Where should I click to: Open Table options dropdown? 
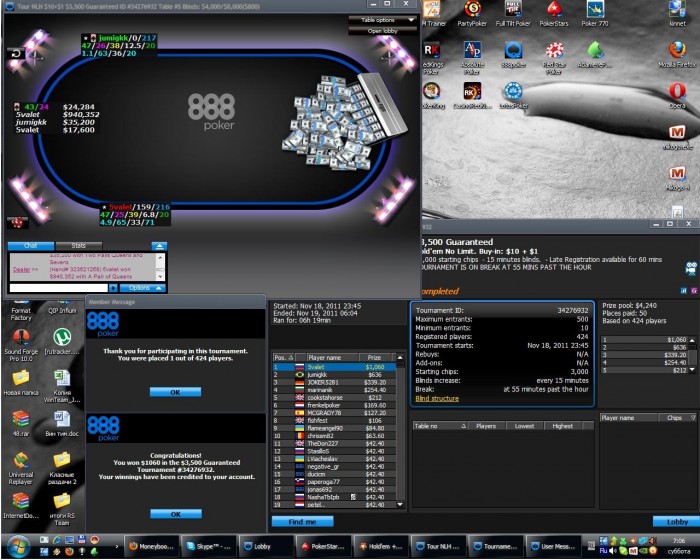click(383, 20)
